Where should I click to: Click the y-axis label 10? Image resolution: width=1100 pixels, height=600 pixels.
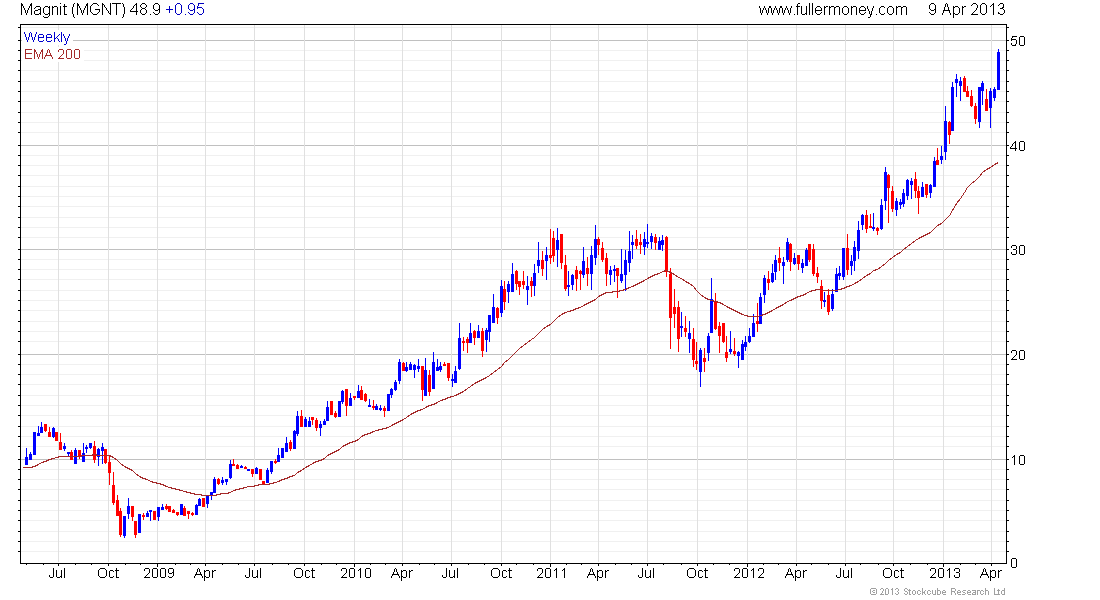1018,460
